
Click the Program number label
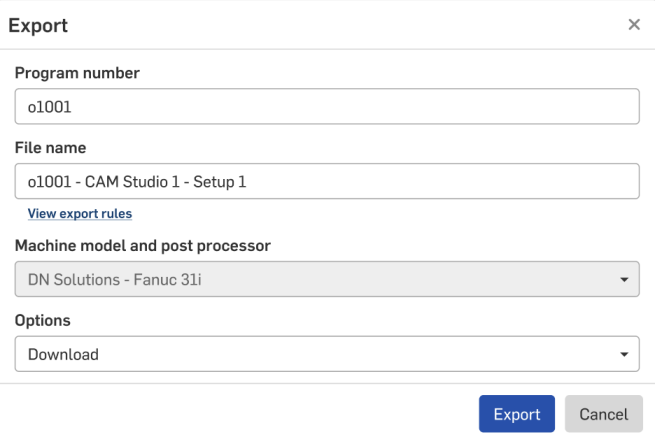pyautogui.click(x=77, y=73)
